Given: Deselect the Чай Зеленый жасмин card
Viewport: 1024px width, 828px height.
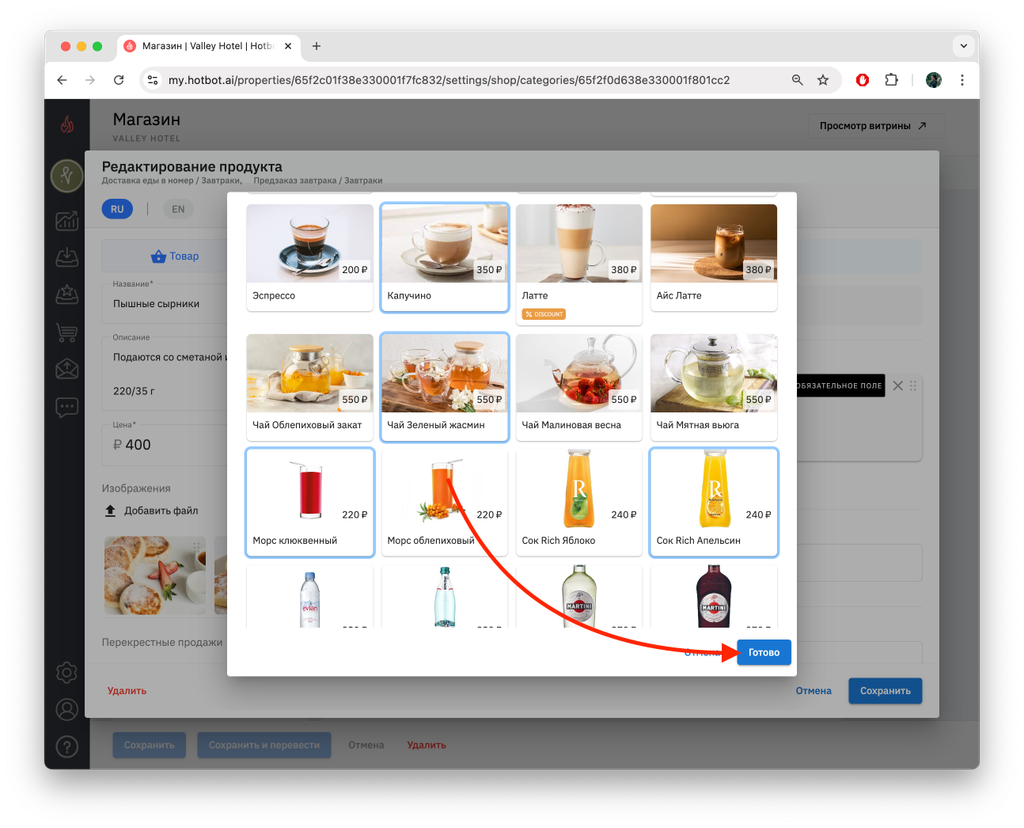Looking at the screenshot, I should coord(444,387).
